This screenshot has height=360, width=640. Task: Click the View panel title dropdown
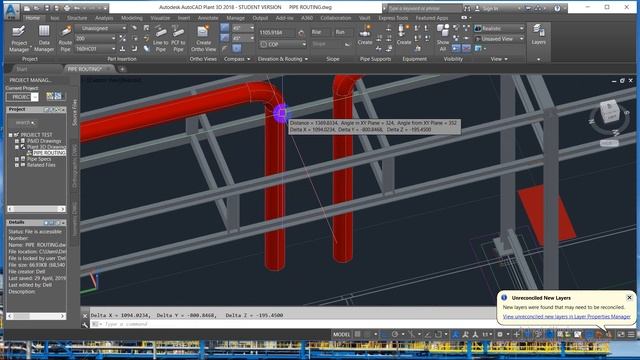[499, 59]
